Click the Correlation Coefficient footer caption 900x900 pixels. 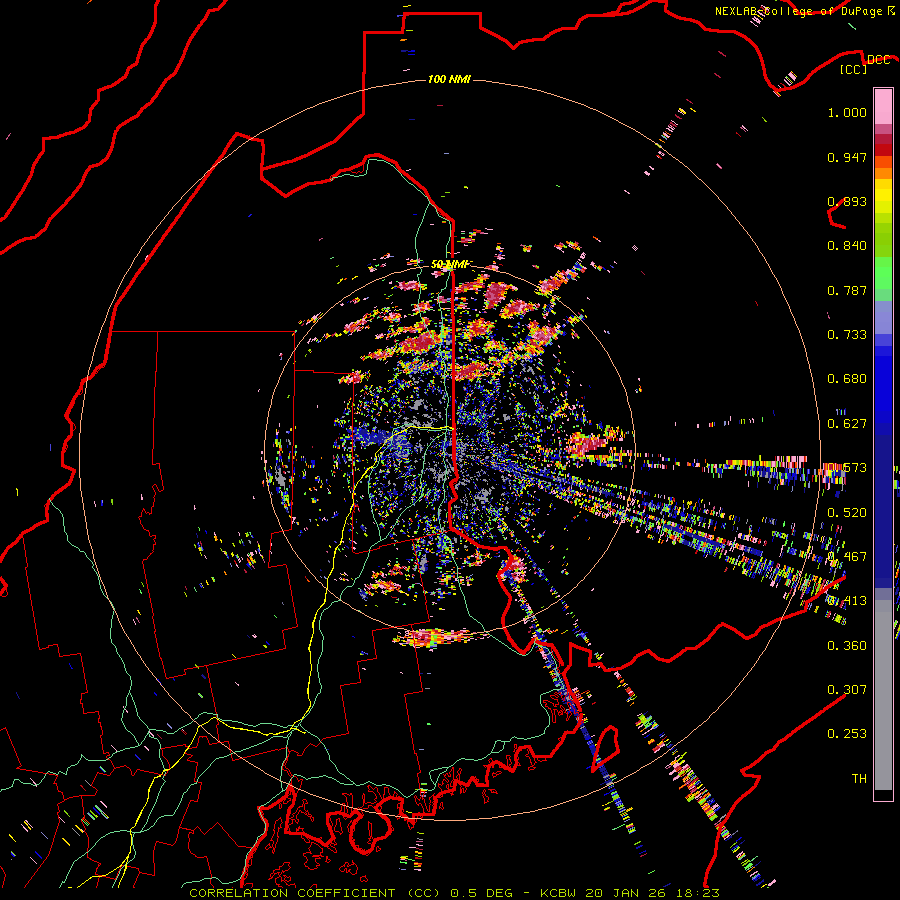(454, 893)
